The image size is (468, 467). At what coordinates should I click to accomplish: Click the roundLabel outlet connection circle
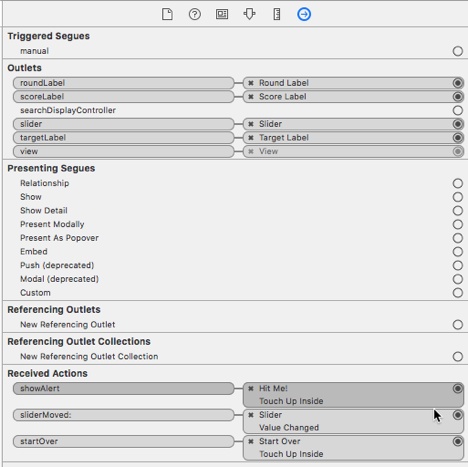(458, 83)
